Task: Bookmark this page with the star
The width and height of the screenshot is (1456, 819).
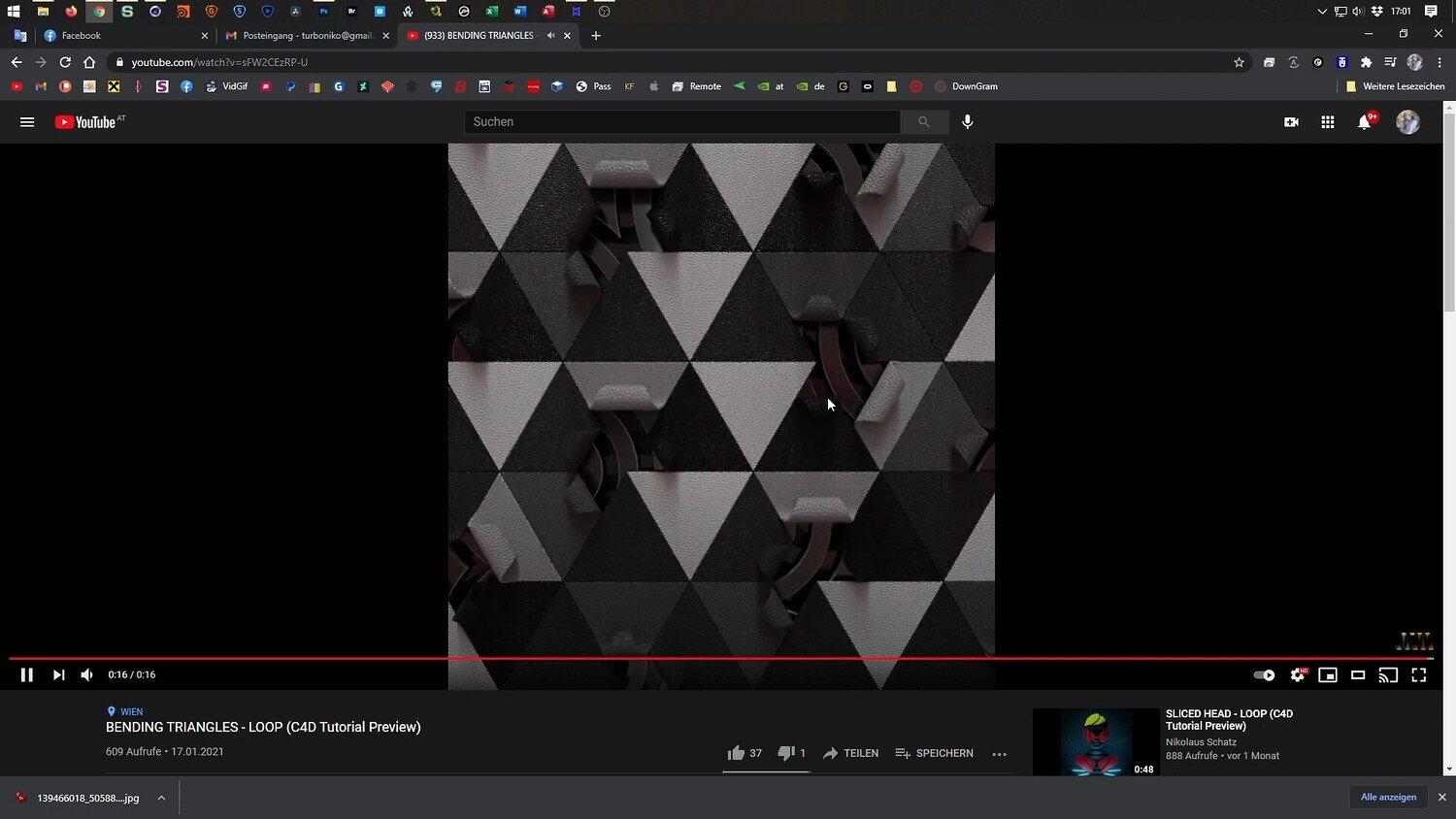Action: tap(1239, 62)
